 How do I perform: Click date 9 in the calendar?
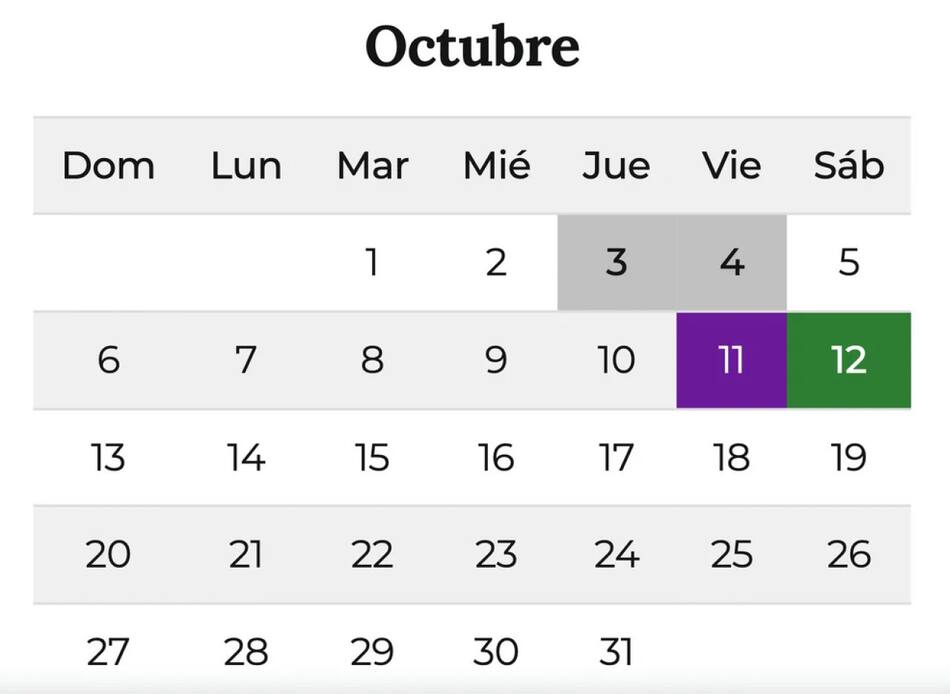496,360
